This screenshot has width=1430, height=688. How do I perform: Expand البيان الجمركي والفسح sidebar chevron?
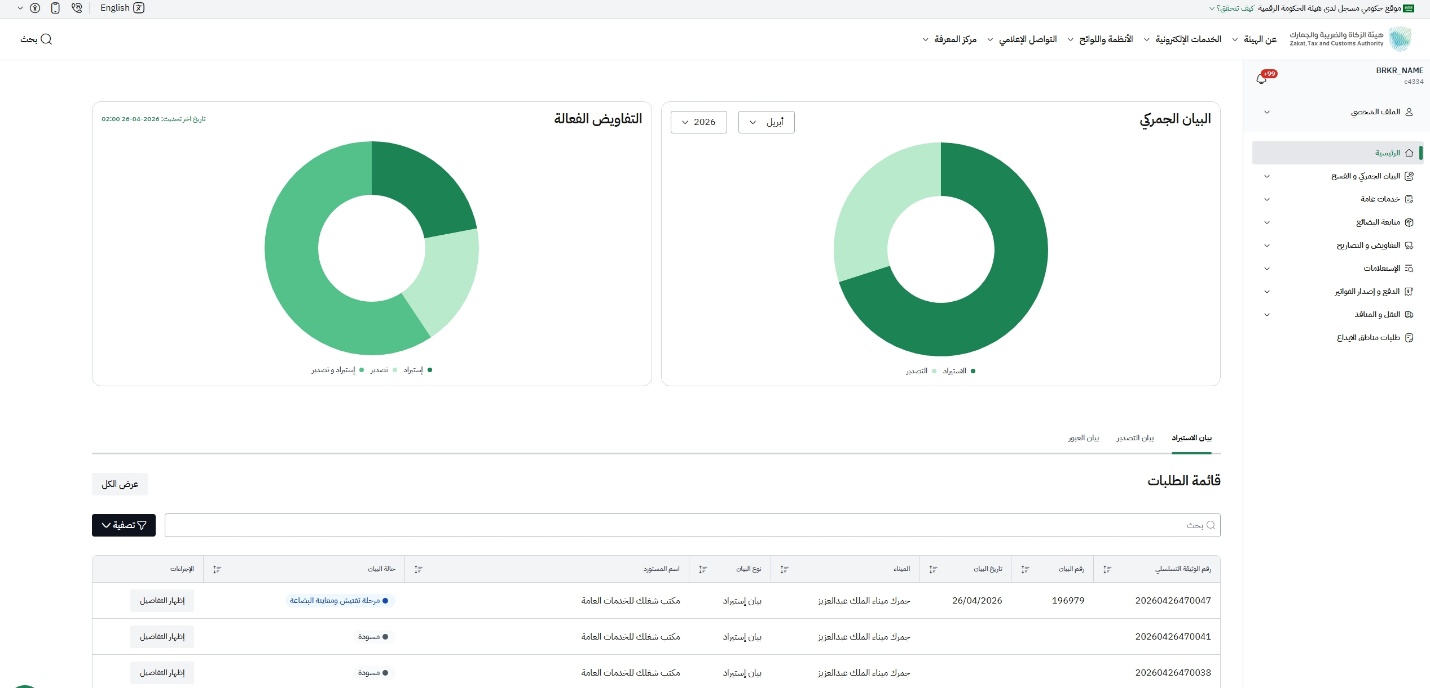[1267, 176]
